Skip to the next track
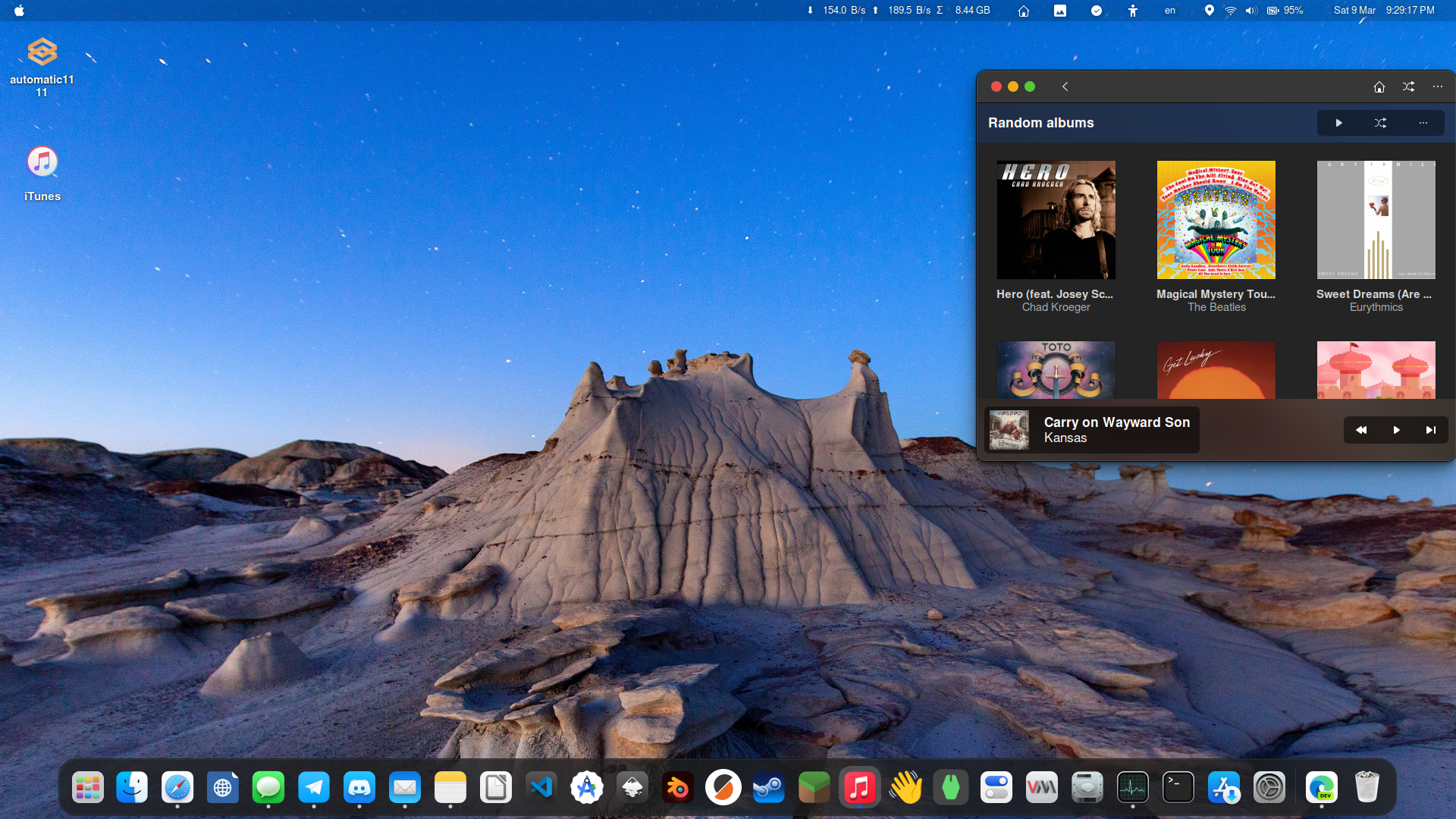1456x819 pixels. (x=1430, y=430)
